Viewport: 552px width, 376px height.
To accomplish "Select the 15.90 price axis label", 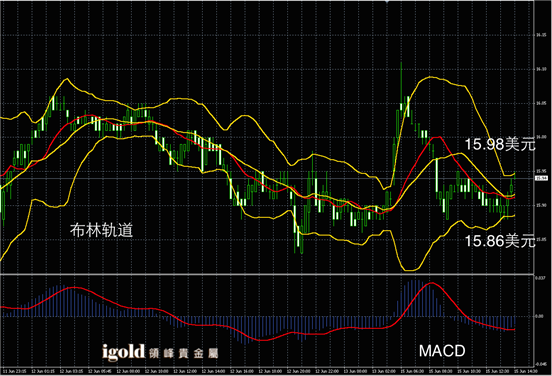I will tap(541, 205).
